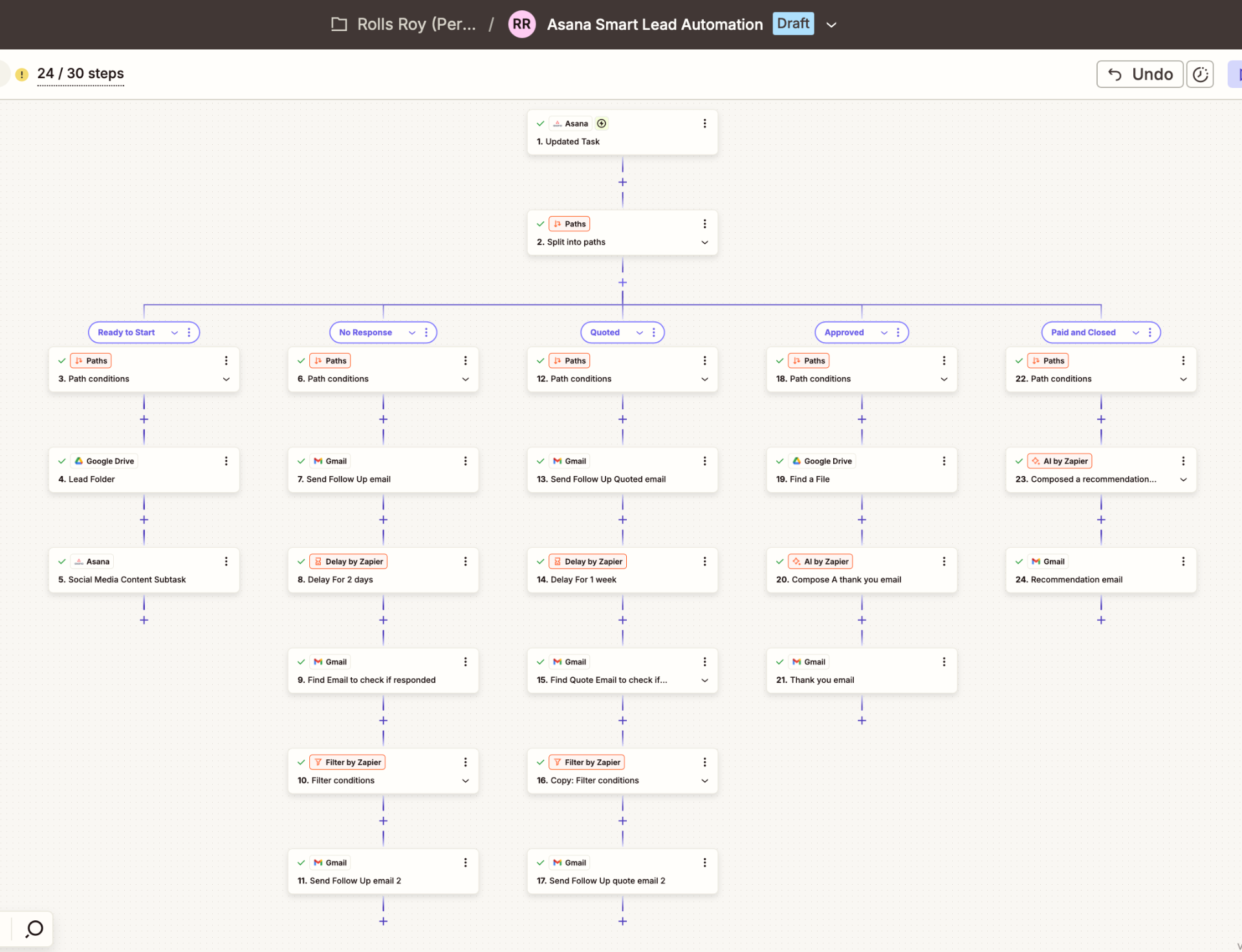Expand step 3 Path conditions chevron

click(x=226, y=380)
